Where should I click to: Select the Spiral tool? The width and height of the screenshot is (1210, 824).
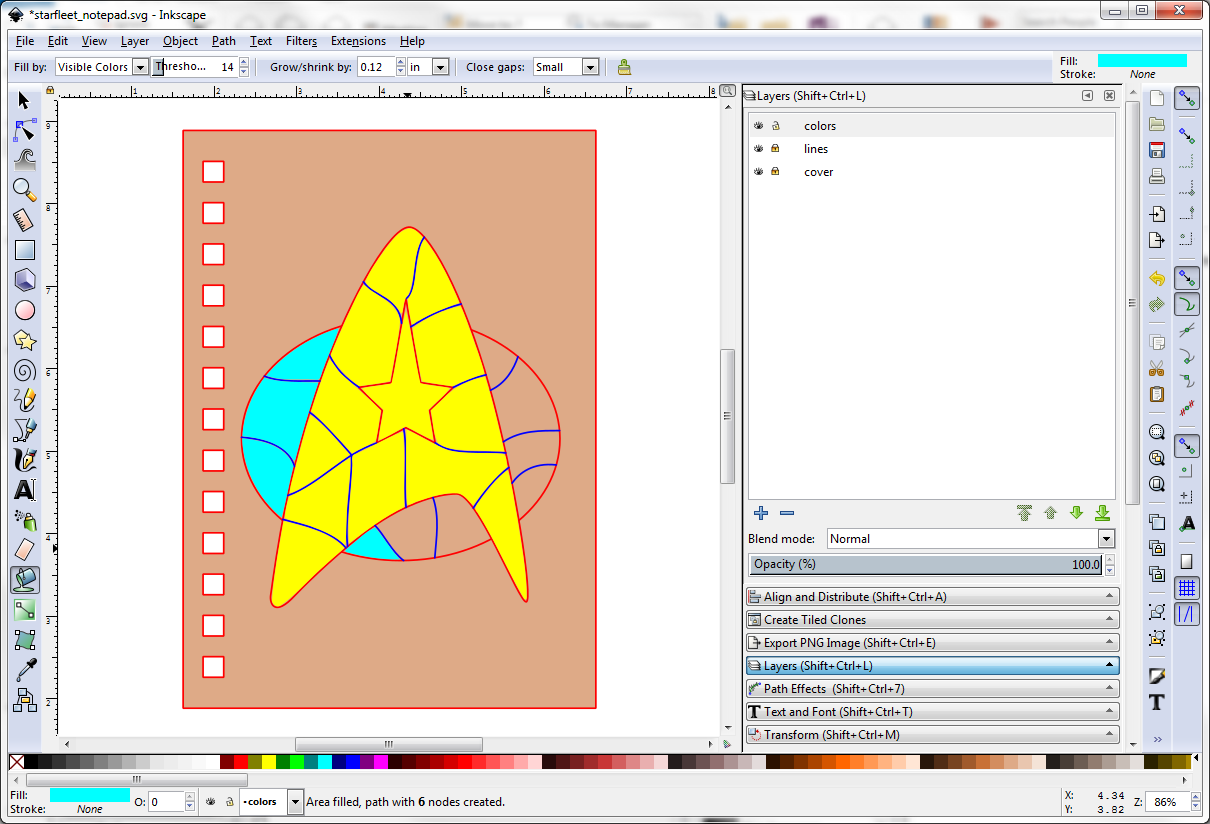[x=24, y=370]
